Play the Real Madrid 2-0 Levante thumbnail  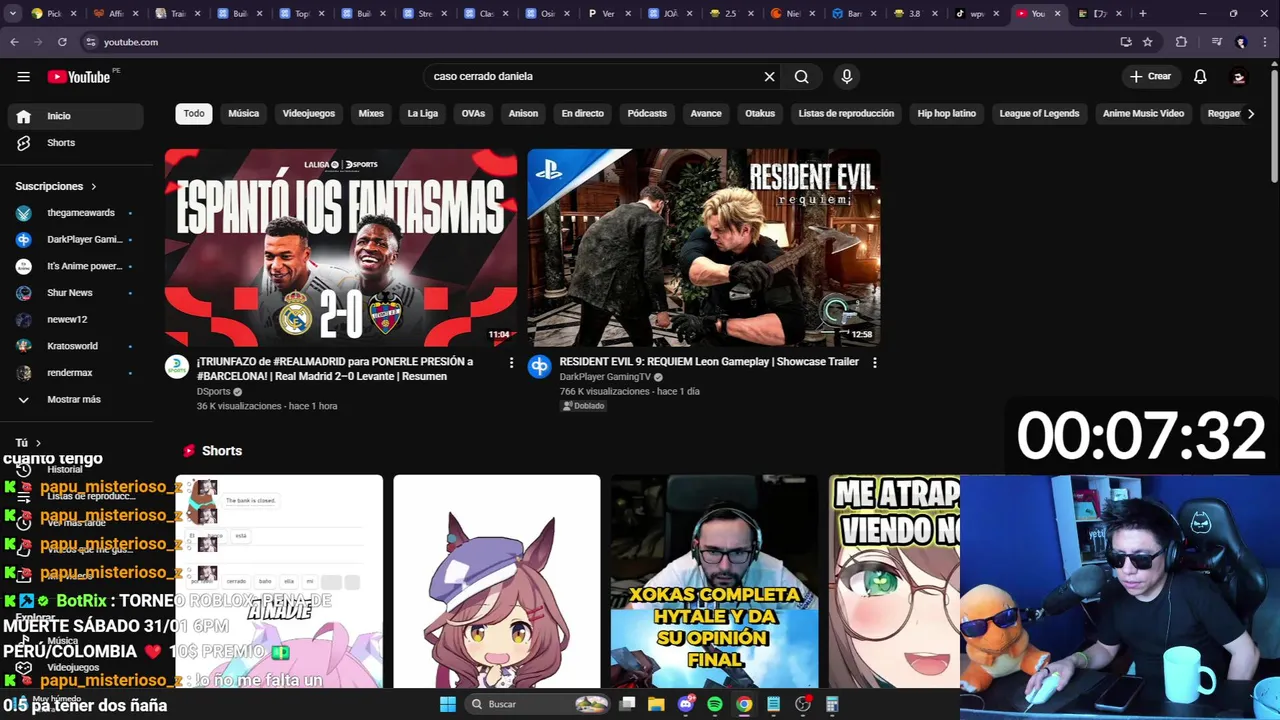pyautogui.click(x=341, y=248)
